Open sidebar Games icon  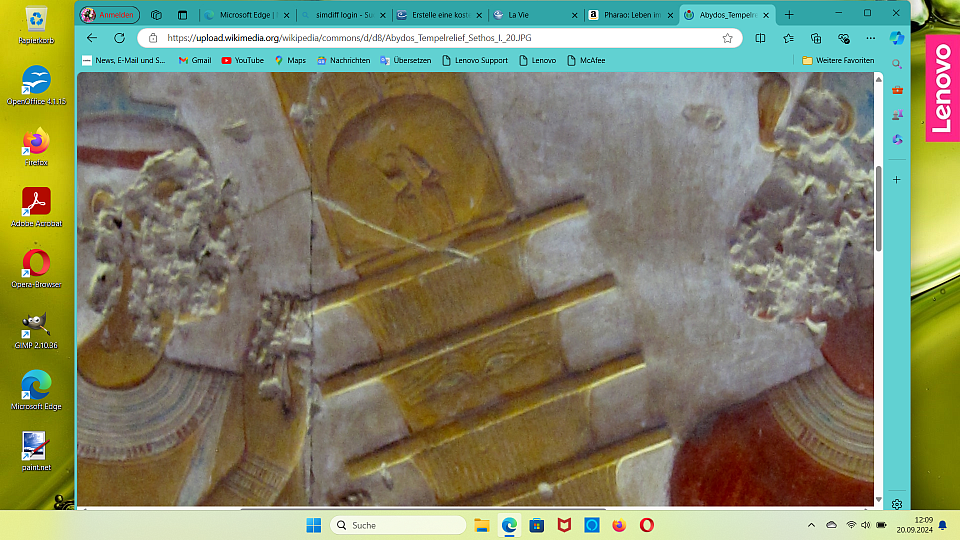click(897, 114)
